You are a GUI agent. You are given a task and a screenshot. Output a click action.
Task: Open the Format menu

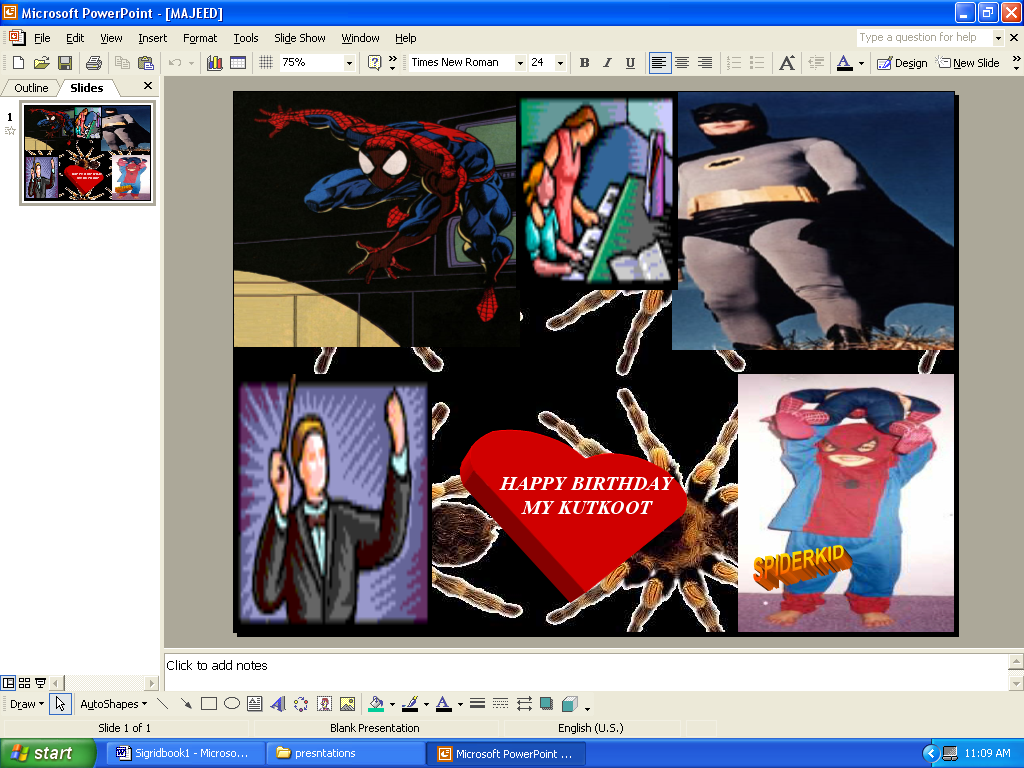coord(200,38)
